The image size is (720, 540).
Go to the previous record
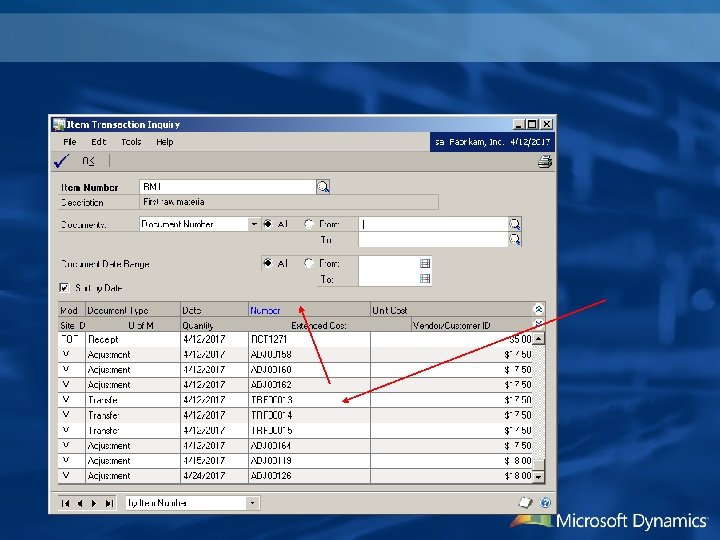pos(80,503)
